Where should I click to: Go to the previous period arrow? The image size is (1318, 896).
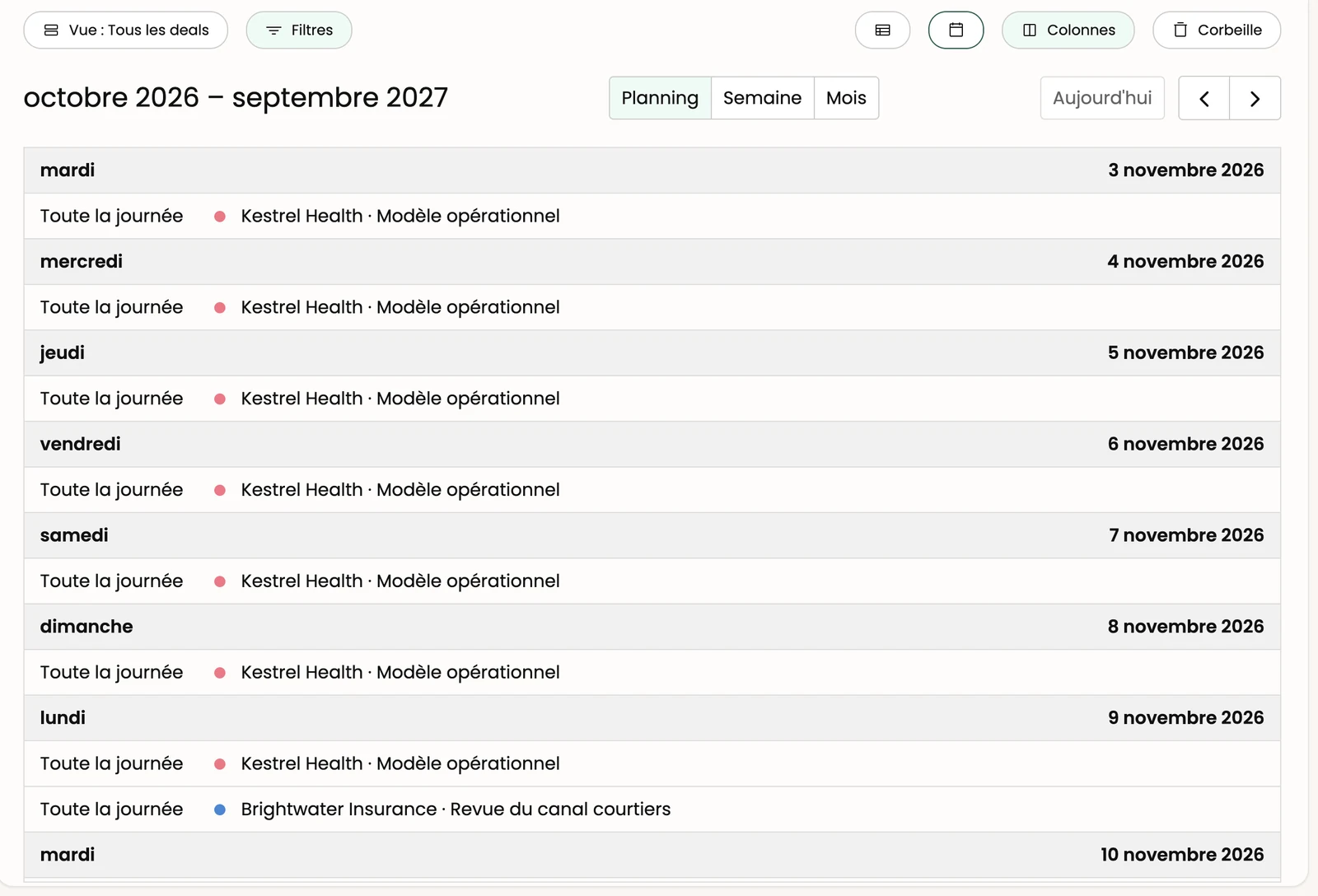(1204, 98)
